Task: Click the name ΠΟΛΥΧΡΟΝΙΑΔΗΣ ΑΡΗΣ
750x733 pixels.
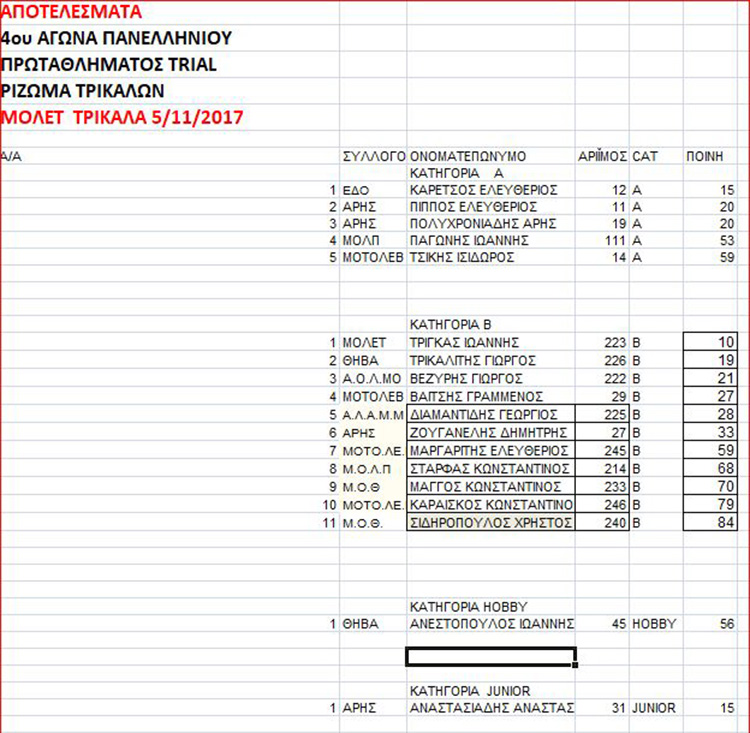Action: coord(483,223)
